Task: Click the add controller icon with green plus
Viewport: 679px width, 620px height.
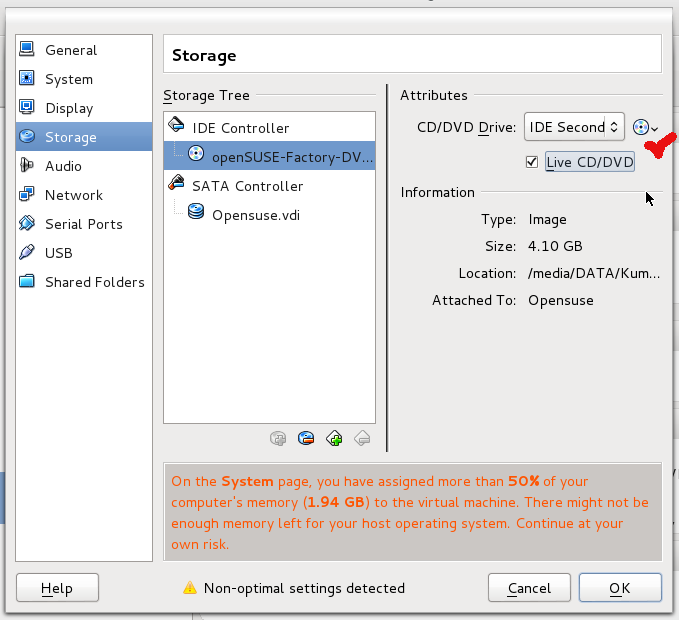Action: (x=334, y=438)
